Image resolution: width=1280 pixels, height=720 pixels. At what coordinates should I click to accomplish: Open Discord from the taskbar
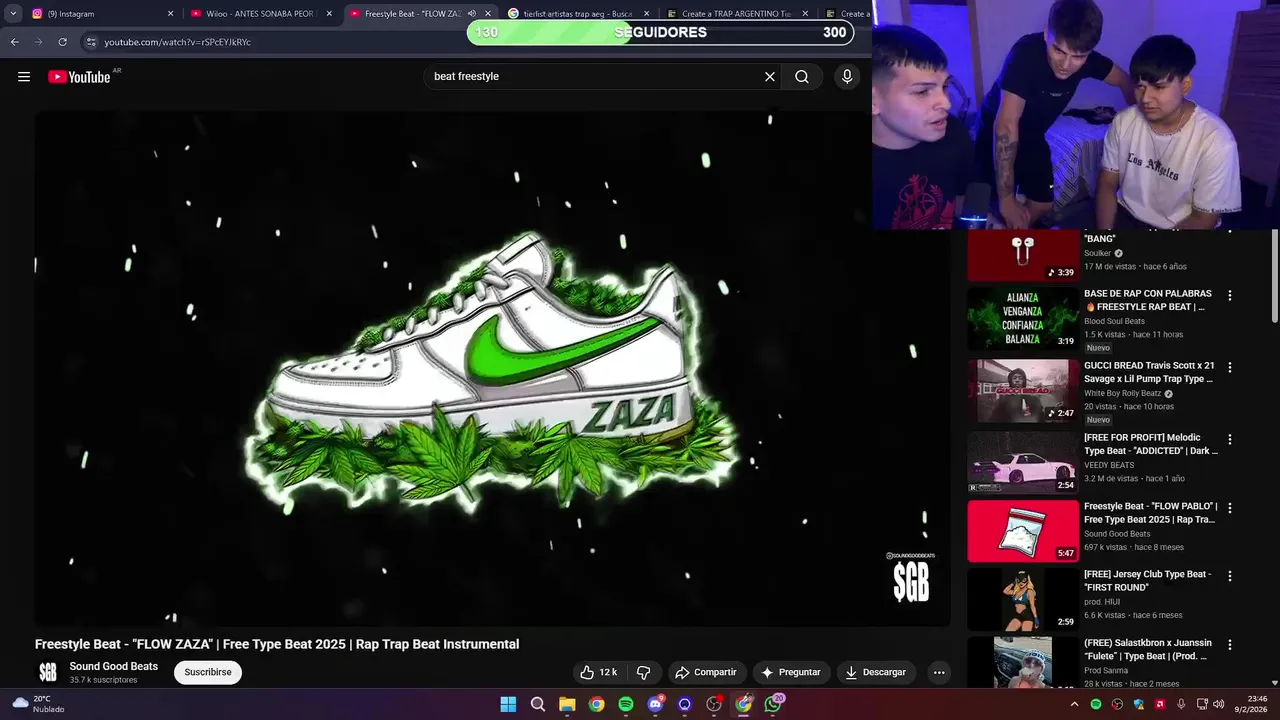coord(655,704)
